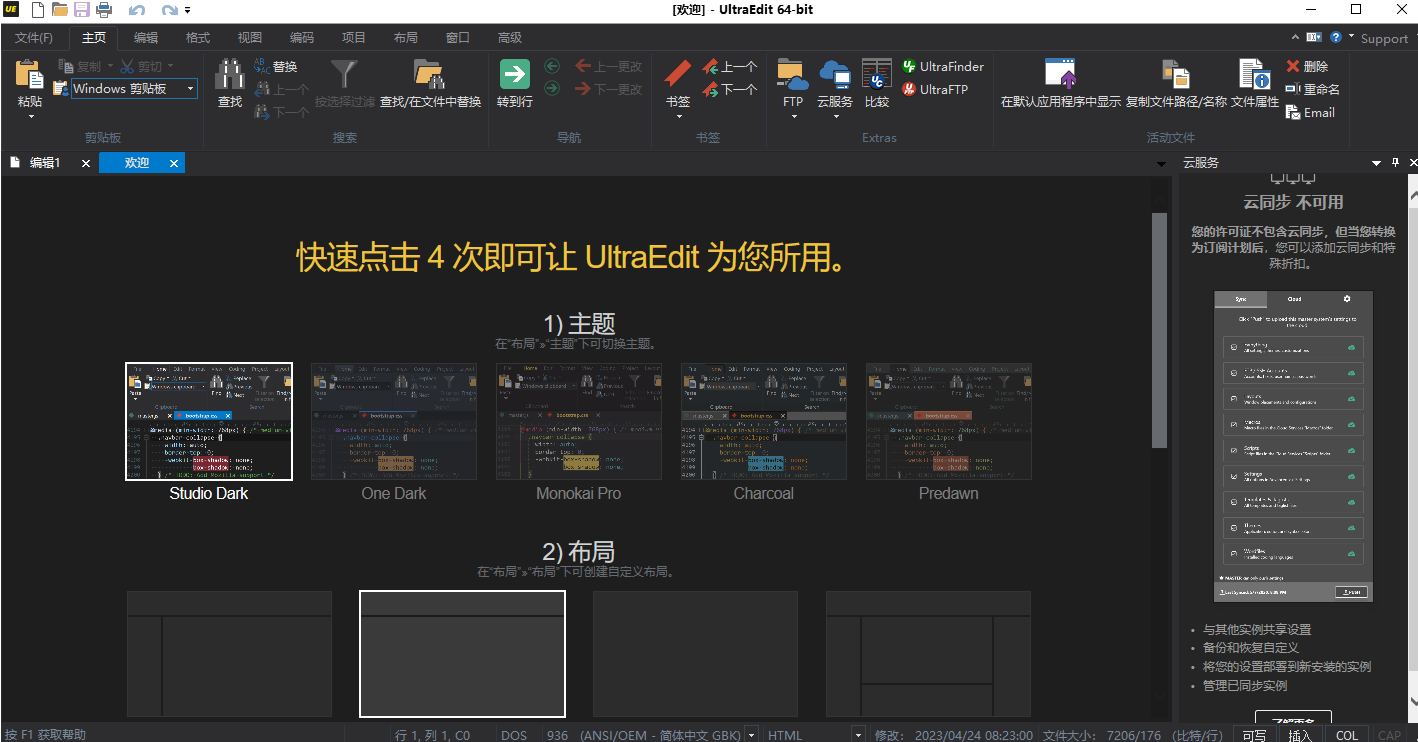Screen dimensions: 1418x742
Task: Click the Save icon in quick access bar
Action: tap(82, 10)
